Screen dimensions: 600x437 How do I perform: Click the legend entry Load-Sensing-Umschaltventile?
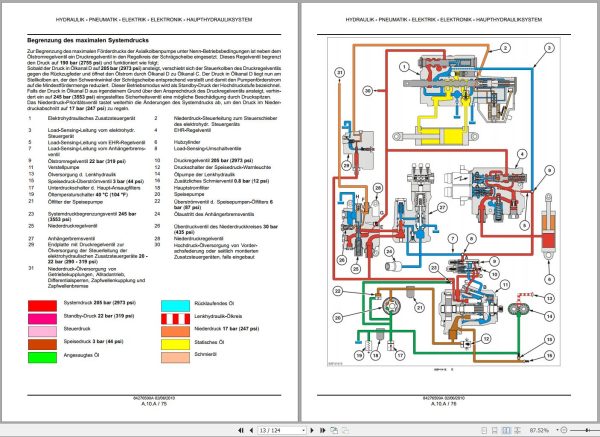(x=207, y=148)
